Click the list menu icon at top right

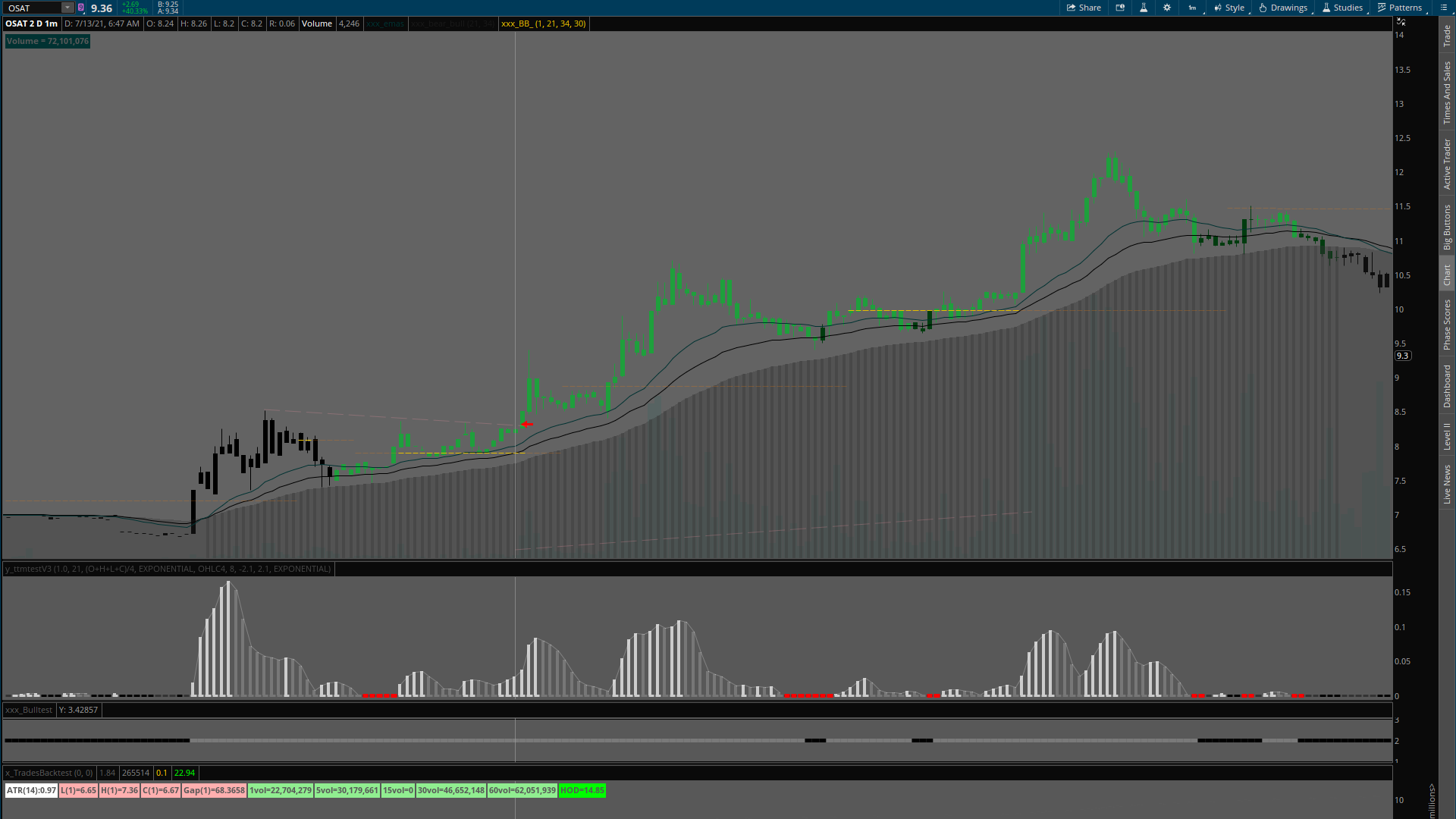point(1443,8)
